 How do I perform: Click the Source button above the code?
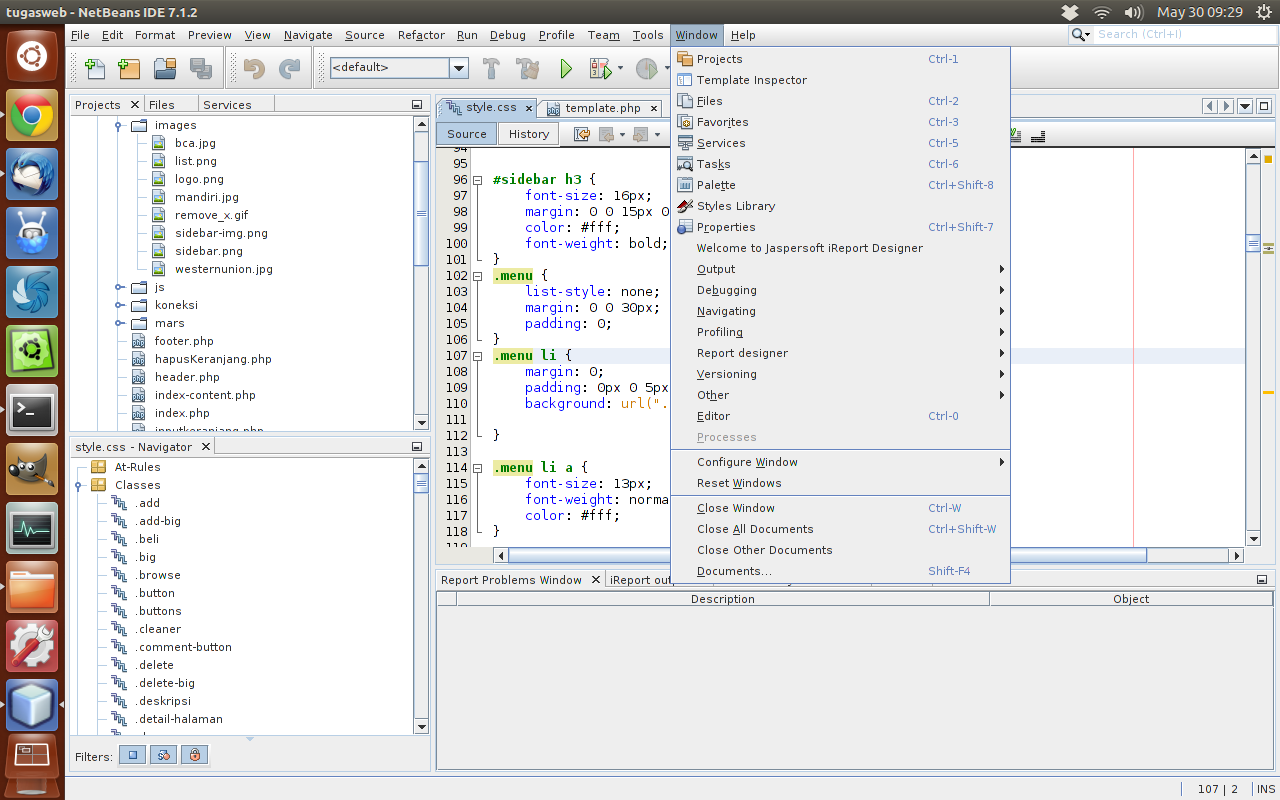click(466, 133)
